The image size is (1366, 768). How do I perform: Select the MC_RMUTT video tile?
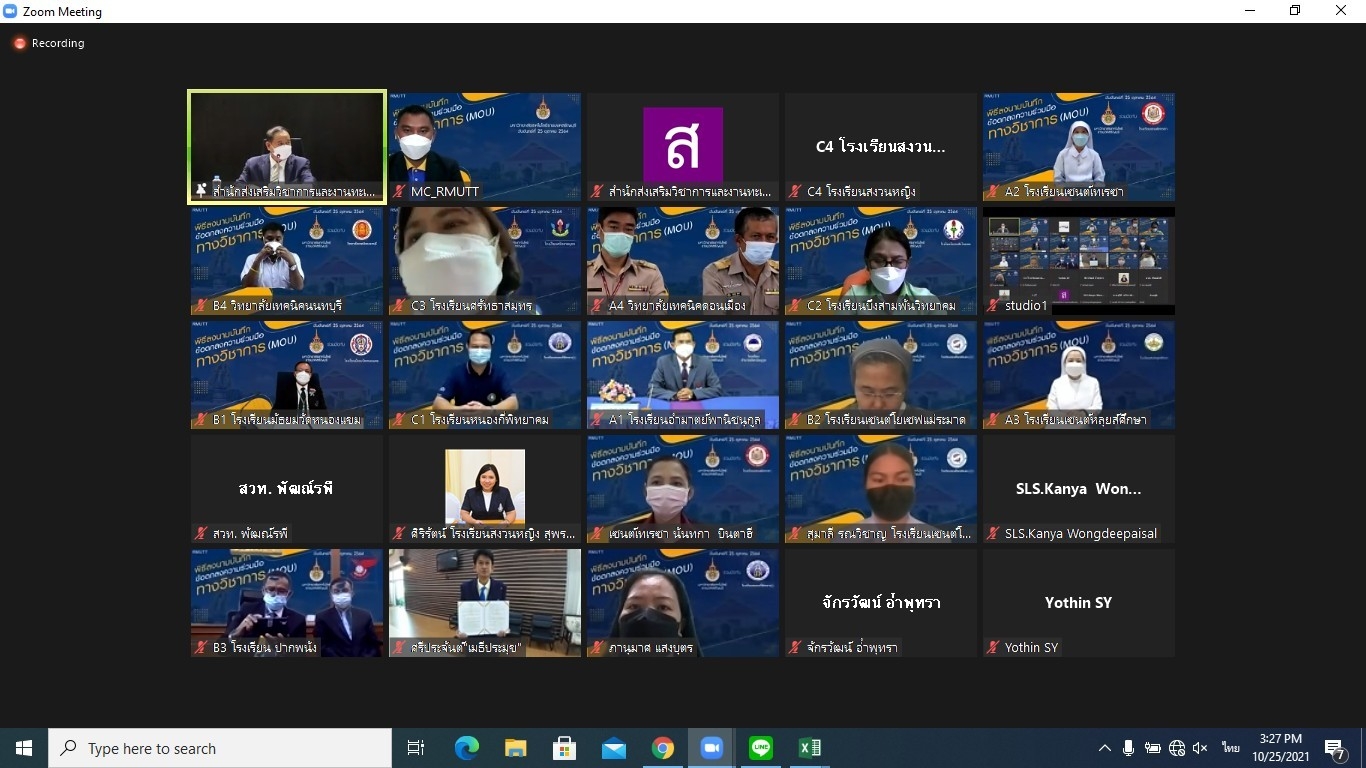[485, 147]
